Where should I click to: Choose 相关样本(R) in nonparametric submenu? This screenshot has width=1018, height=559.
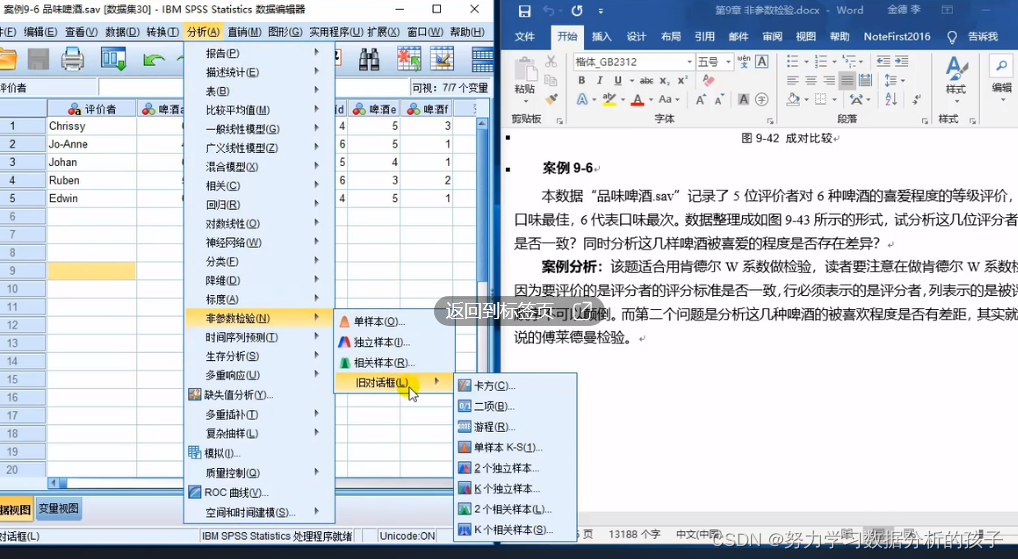click(x=394, y=362)
